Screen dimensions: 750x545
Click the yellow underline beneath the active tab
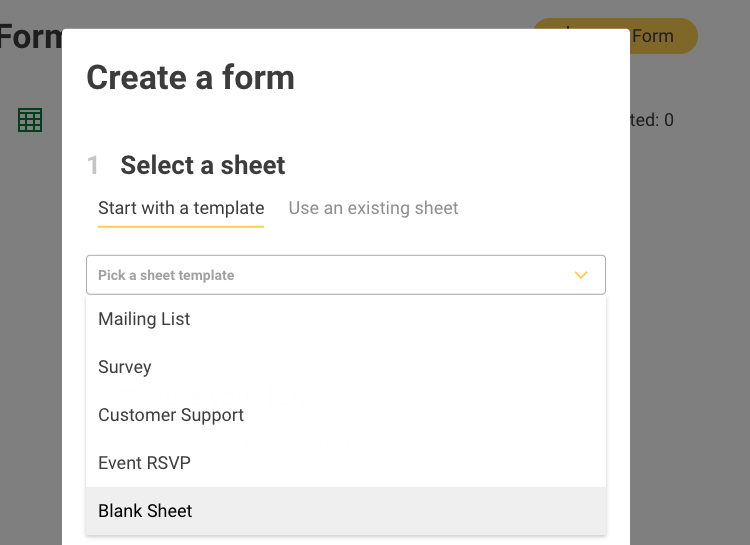pos(181,227)
